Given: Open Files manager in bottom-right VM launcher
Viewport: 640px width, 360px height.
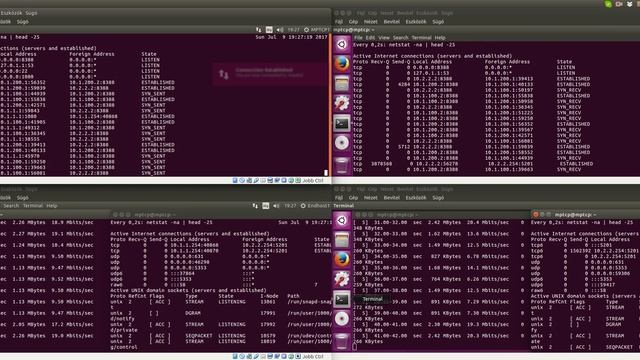Looking at the screenshot, I should coord(342,240).
